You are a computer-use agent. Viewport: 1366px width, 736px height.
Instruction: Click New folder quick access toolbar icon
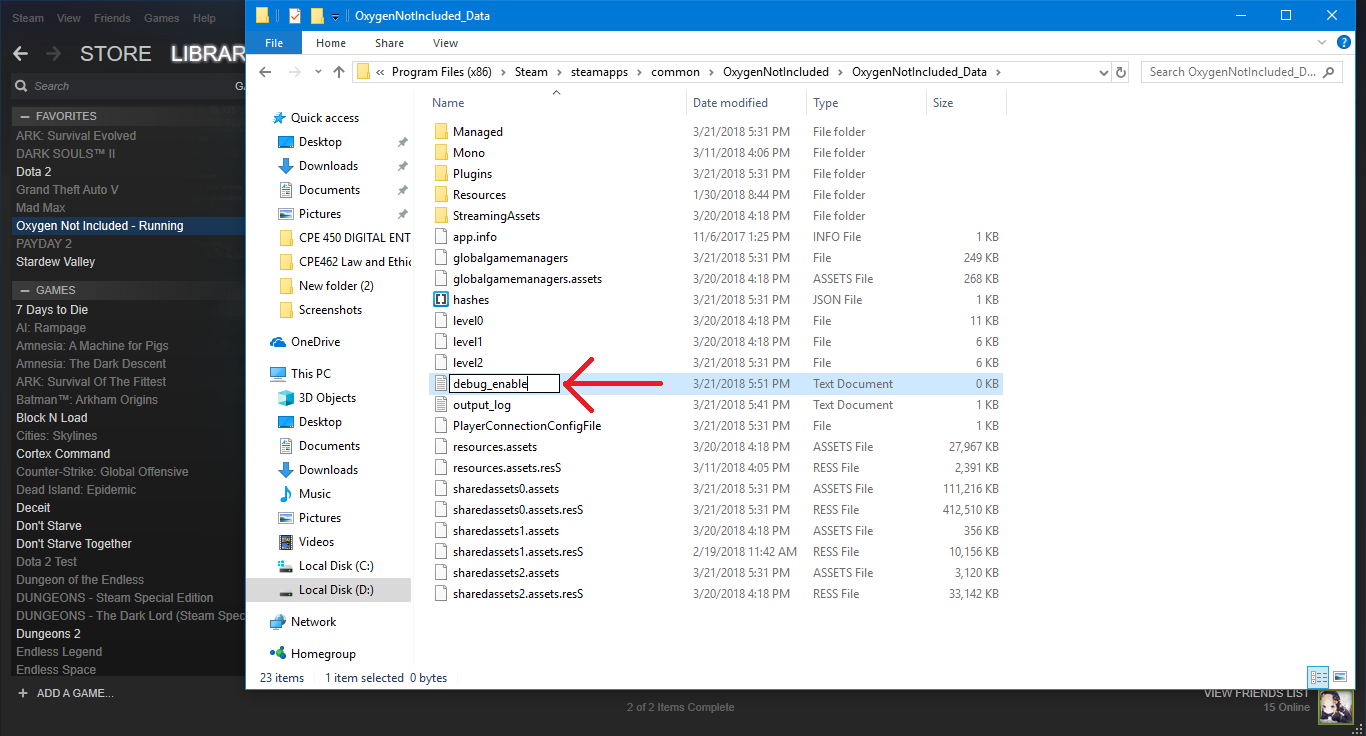coord(317,16)
